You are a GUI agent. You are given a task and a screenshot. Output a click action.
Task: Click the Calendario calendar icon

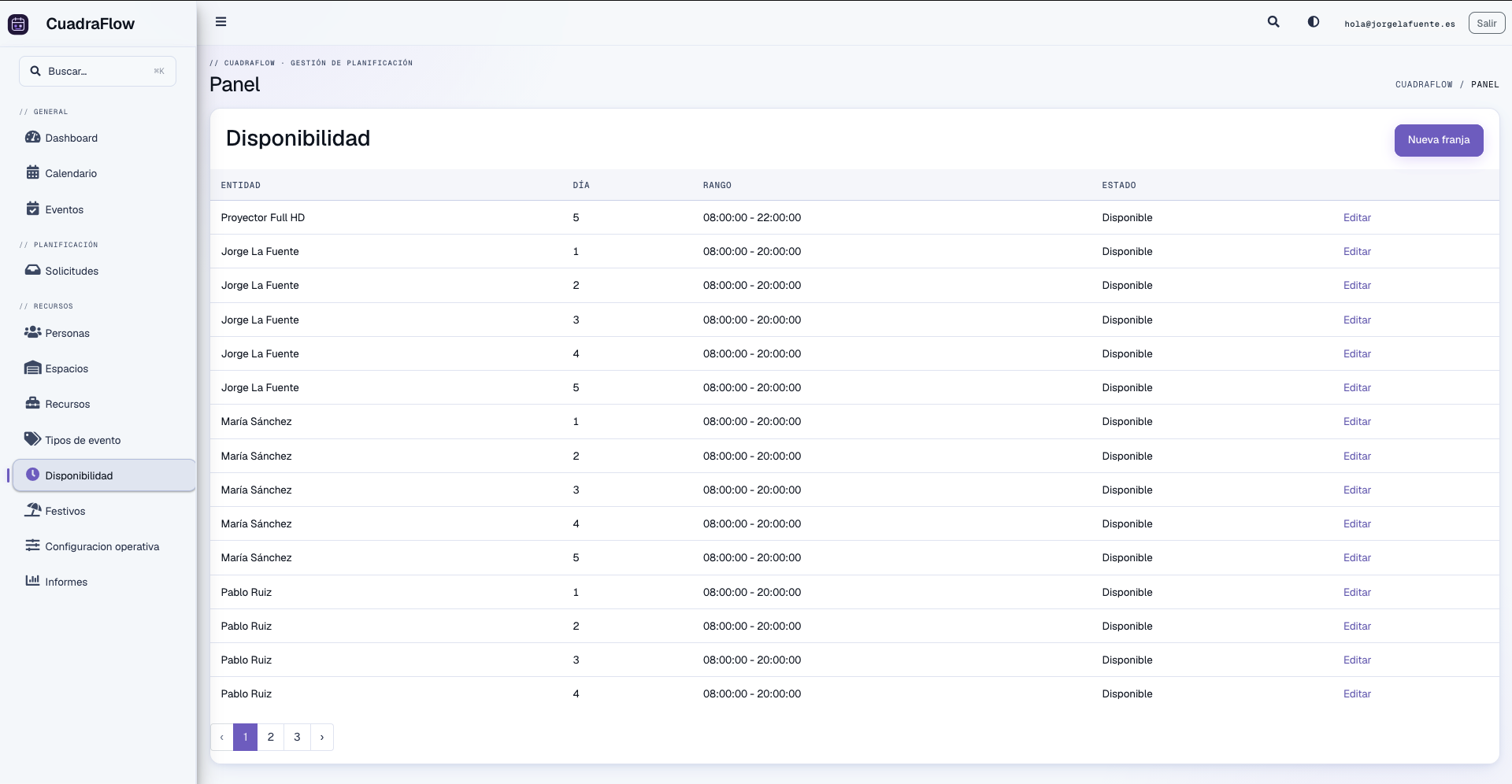[x=32, y=172]
